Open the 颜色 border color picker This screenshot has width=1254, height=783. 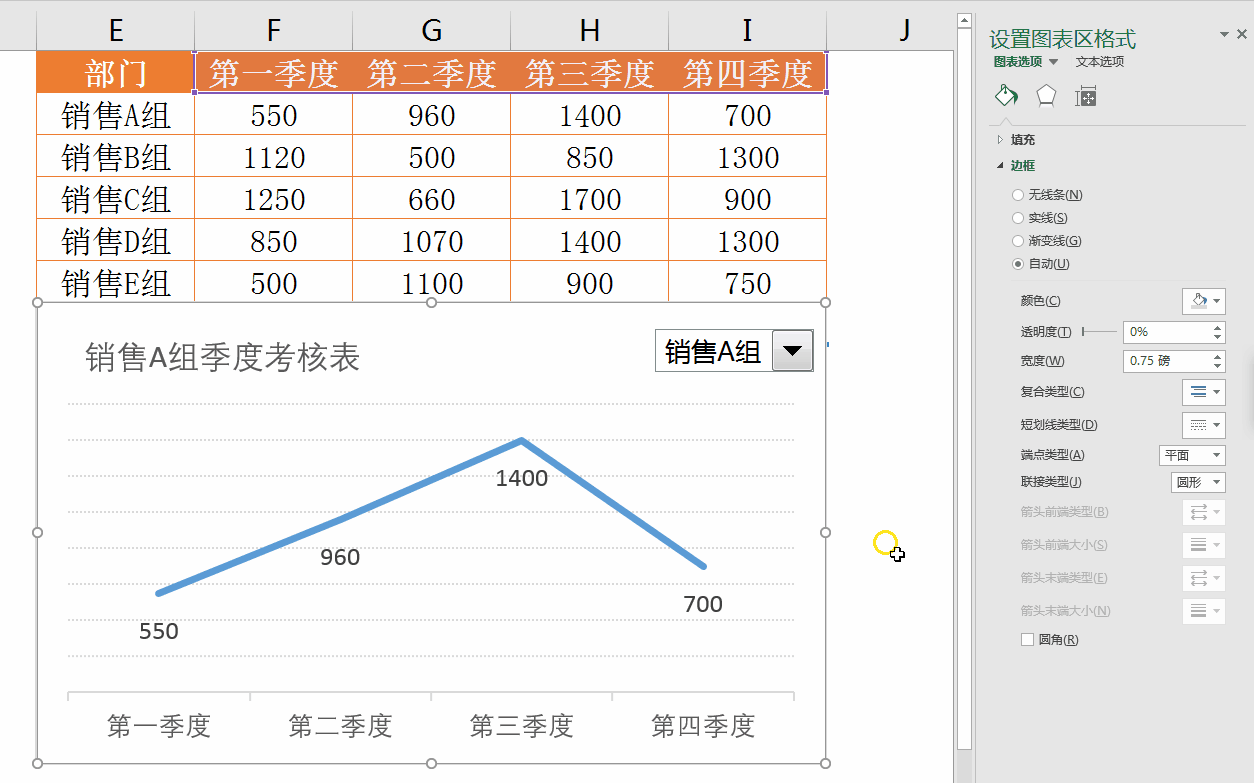pos(1203,300)
